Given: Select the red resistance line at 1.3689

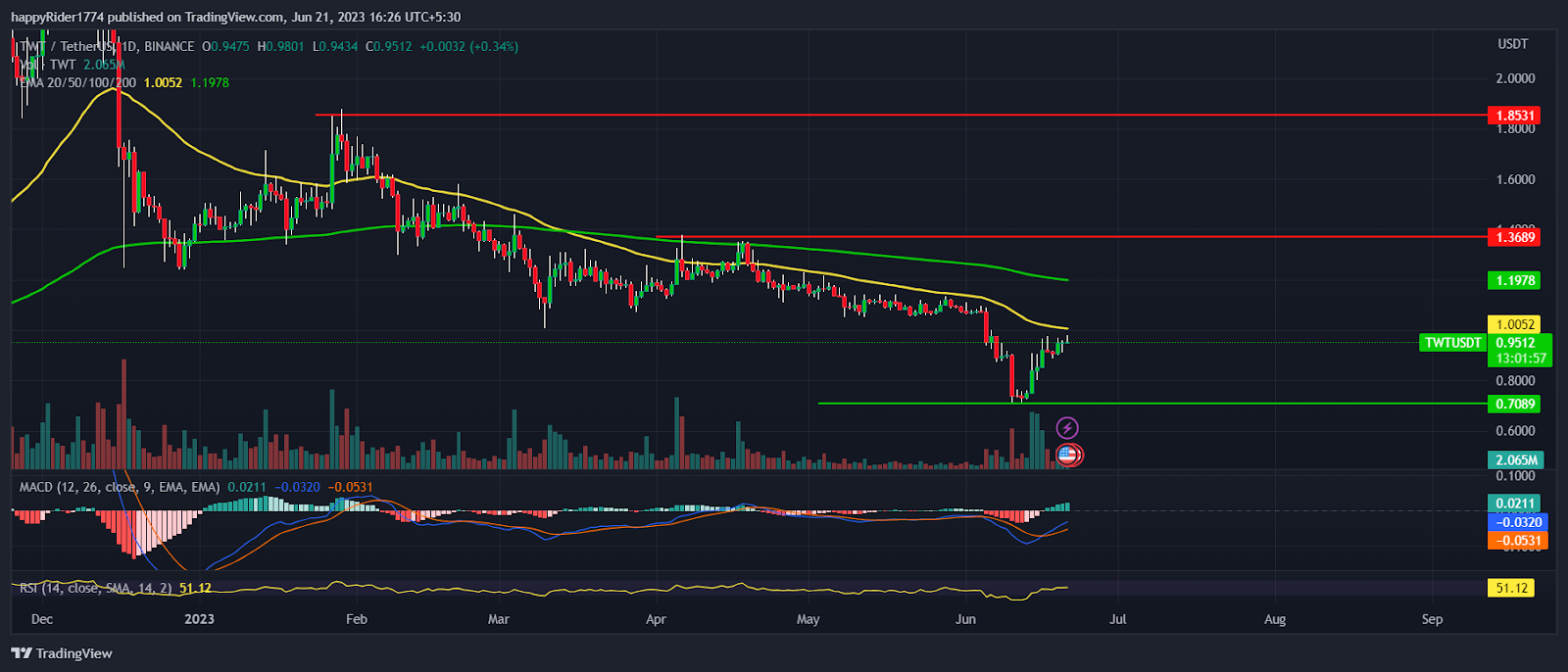Looking at the screenshot, I should pos(1071,236).
